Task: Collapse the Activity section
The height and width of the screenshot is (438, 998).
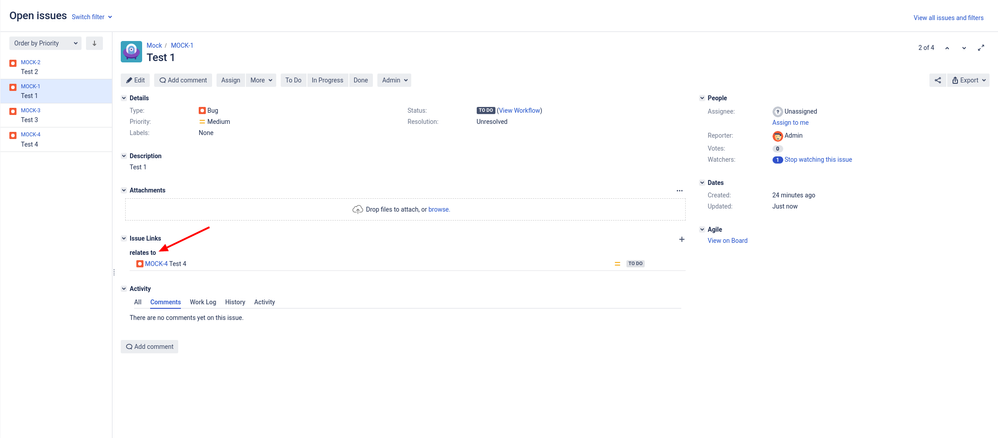Action: click(x=124, y=289)
